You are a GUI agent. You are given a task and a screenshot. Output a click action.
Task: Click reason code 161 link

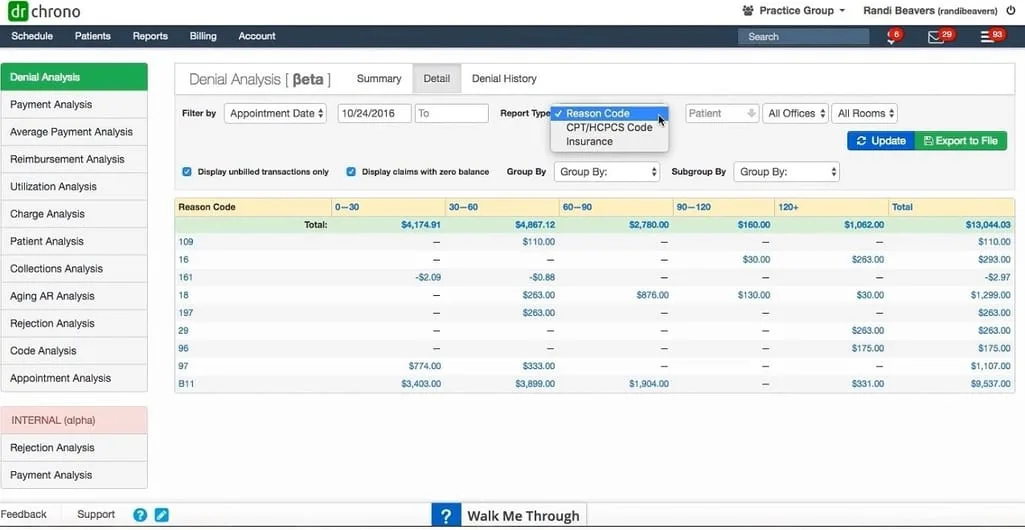186,277
